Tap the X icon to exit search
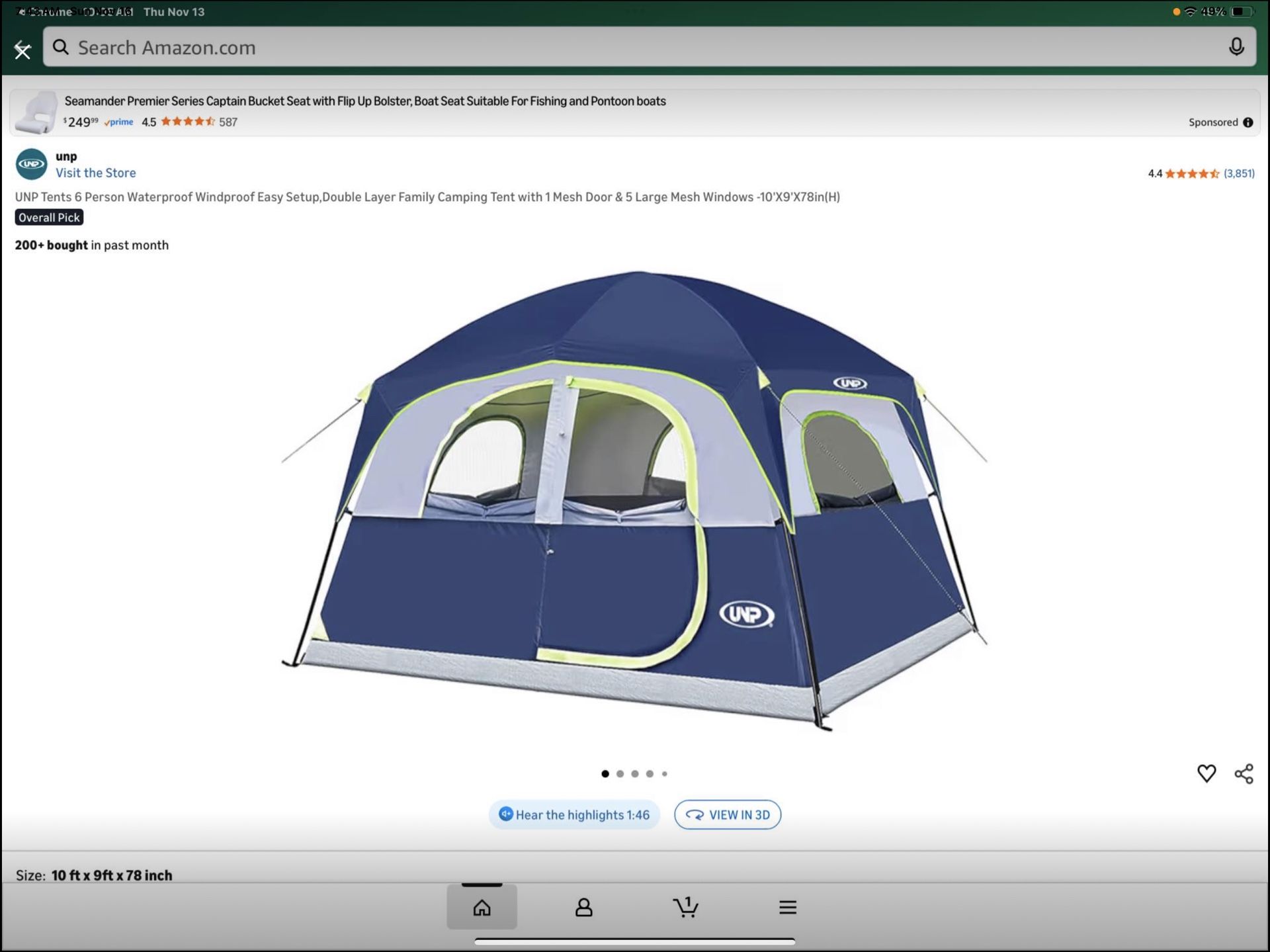Image resolution: width=1270 pixels, height=952 pixels. [23, 50]
